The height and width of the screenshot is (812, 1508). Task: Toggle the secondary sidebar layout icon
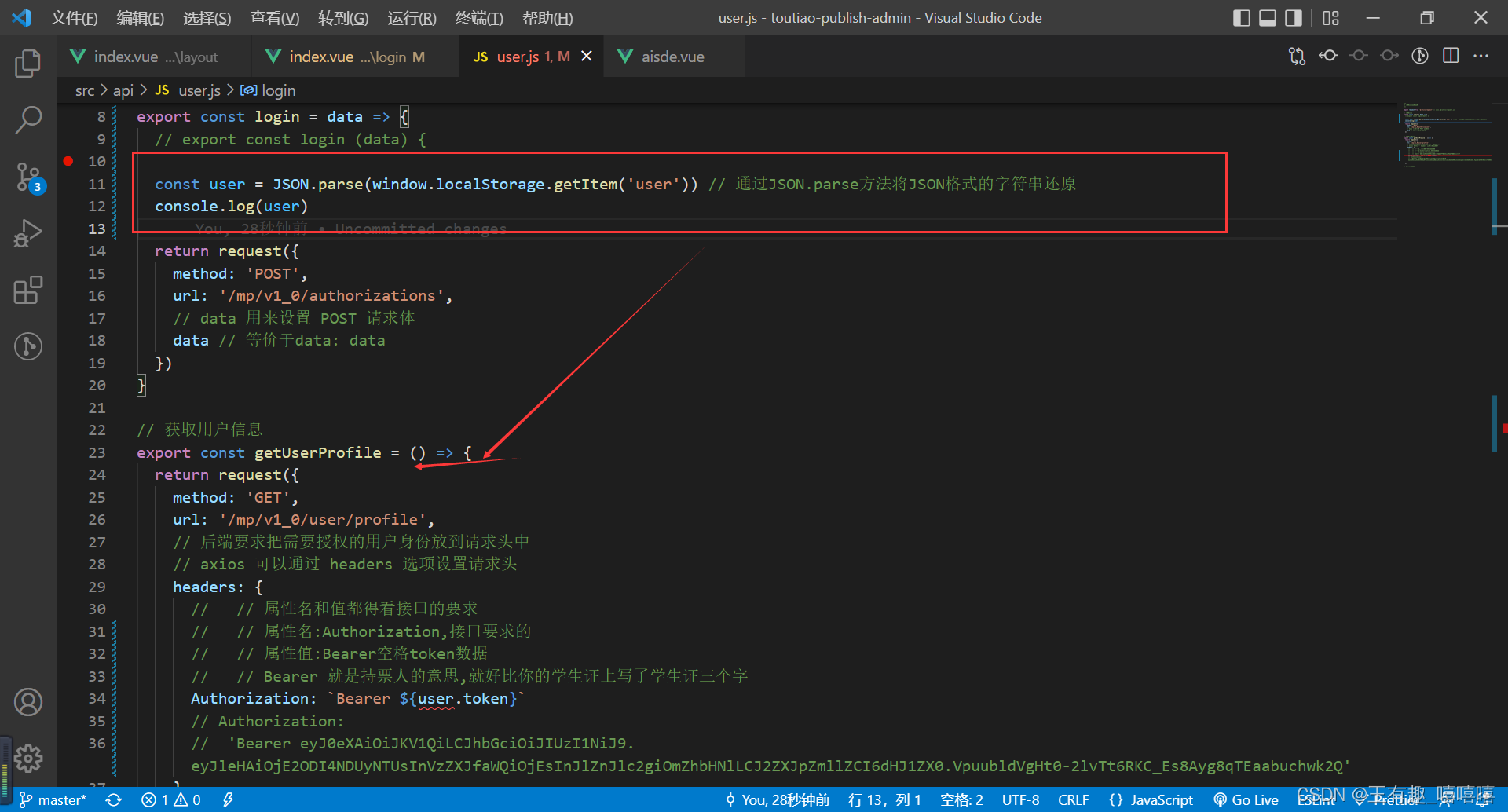(1294, 18)
